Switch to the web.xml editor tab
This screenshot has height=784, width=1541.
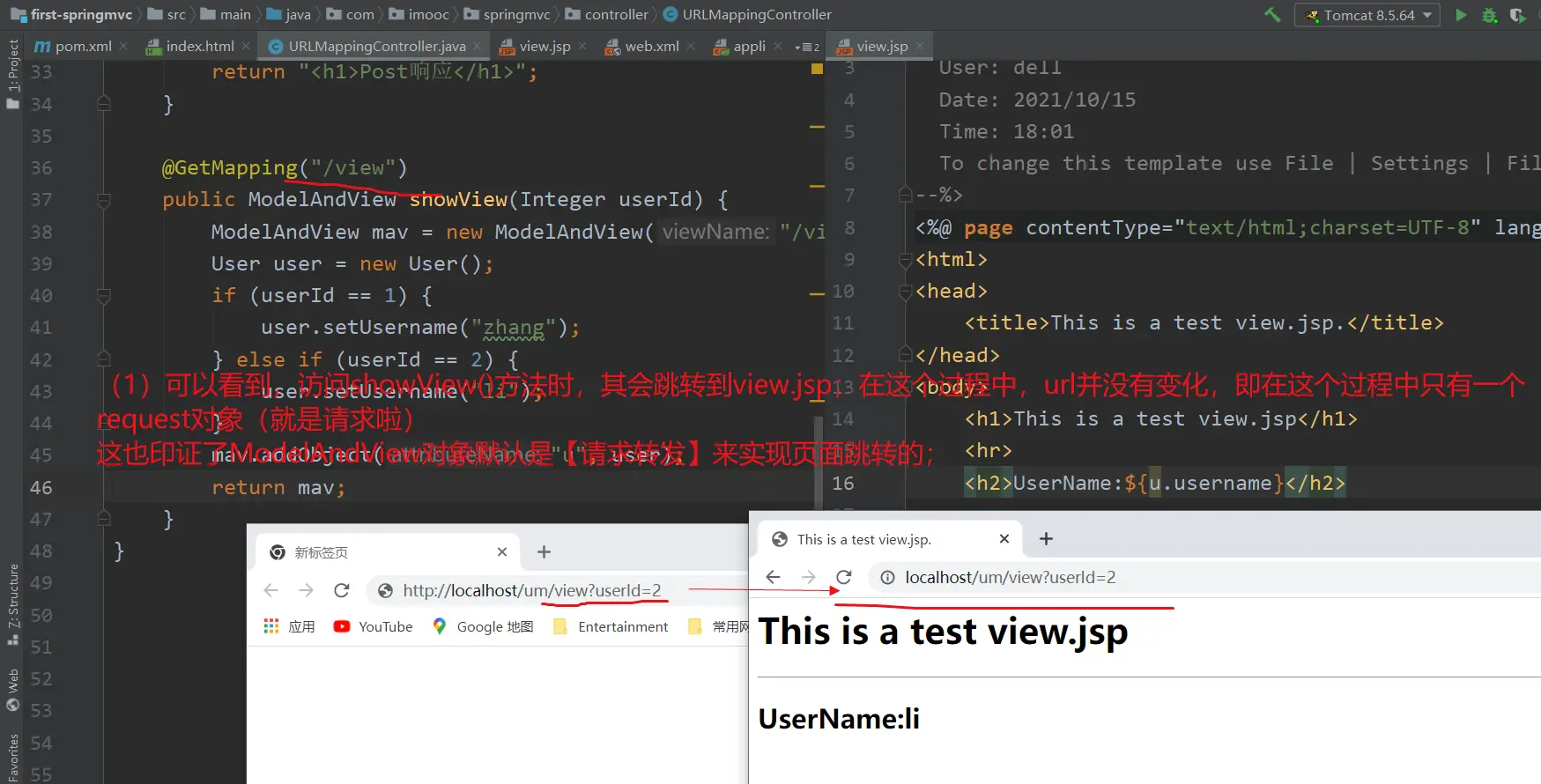point(651,46)
